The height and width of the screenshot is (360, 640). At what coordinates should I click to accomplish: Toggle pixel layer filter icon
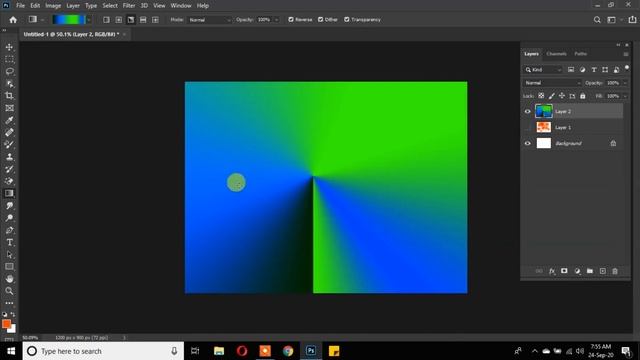tap(571, 70)
